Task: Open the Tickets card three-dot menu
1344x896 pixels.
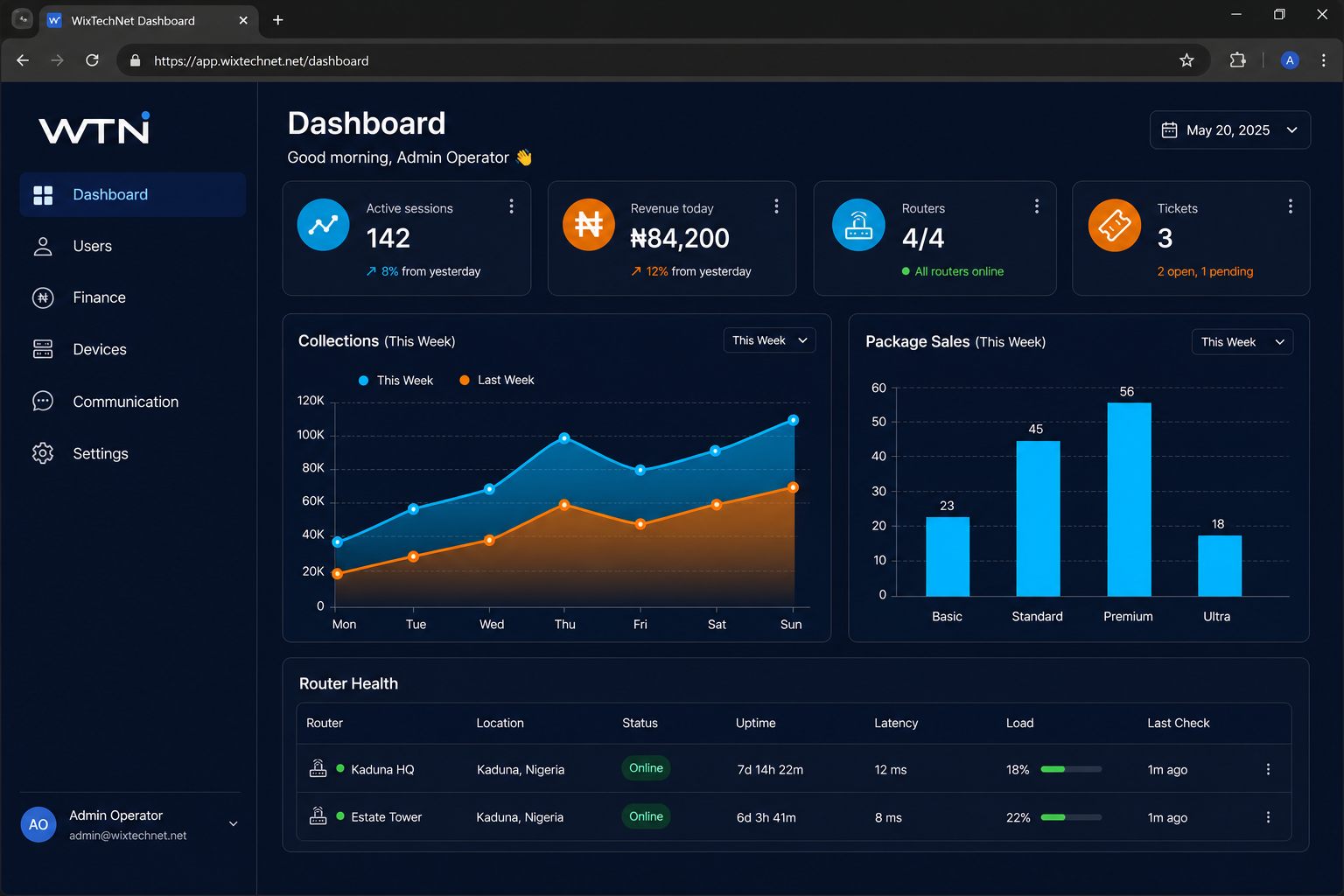Action: [x=1290, y=206]
